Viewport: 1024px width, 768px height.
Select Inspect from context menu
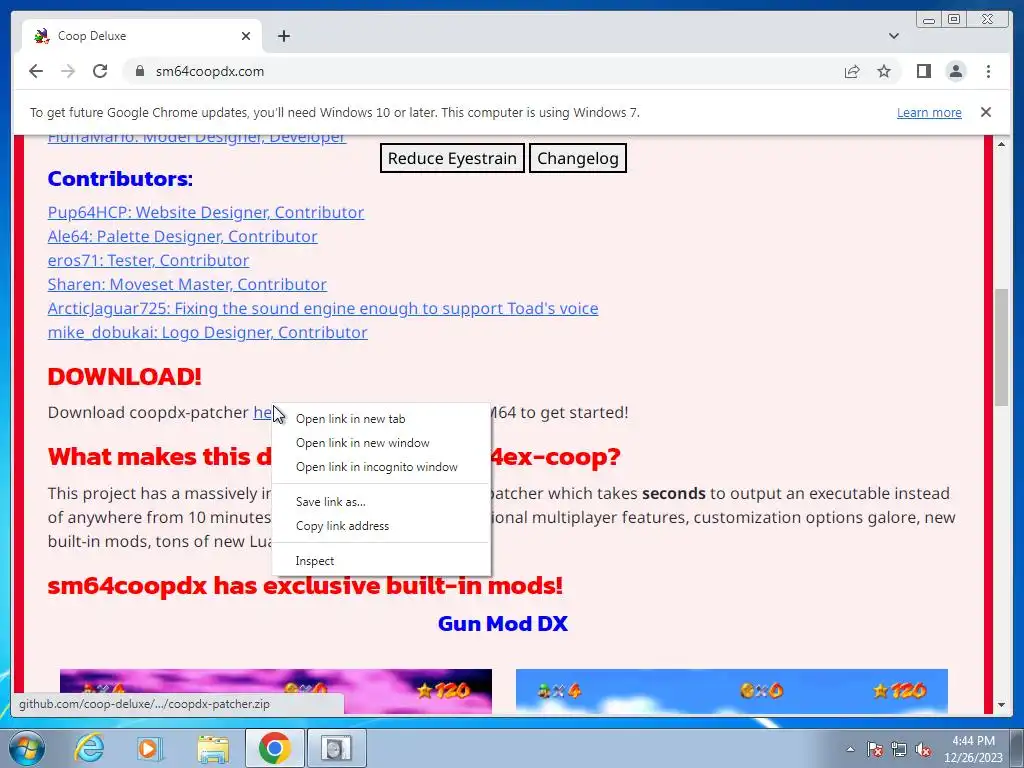coord(381,560)
